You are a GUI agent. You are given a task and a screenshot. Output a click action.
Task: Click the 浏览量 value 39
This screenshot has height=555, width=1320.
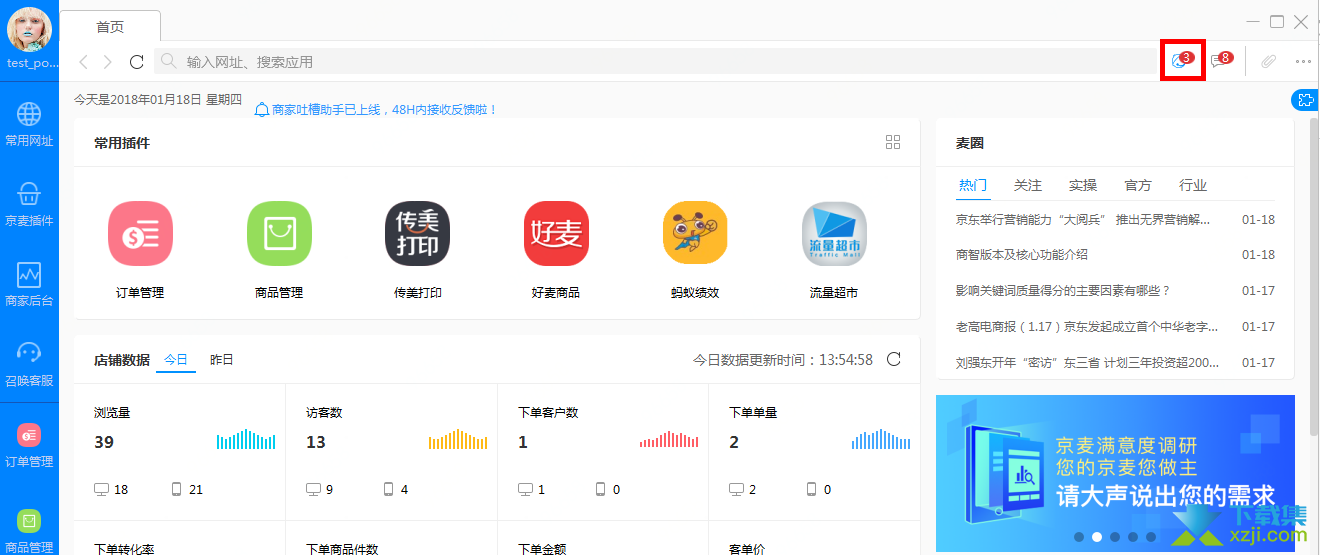[104, 442]
